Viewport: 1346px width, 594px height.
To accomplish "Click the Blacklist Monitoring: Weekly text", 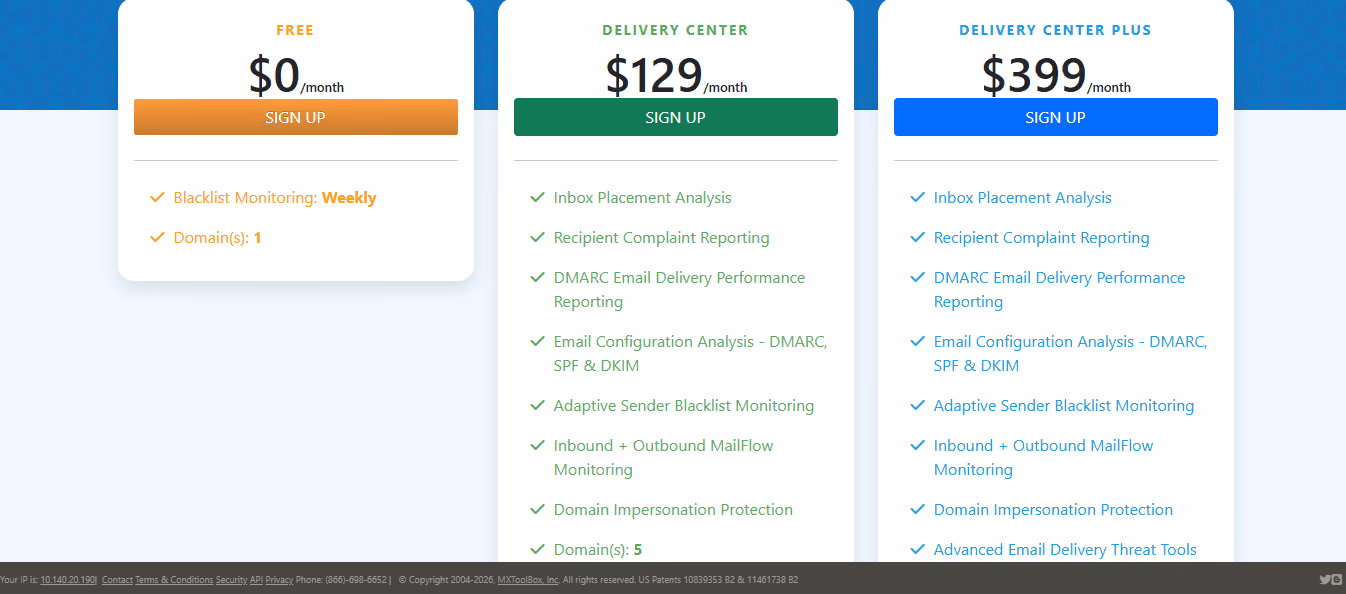I will tap(275, 198).
